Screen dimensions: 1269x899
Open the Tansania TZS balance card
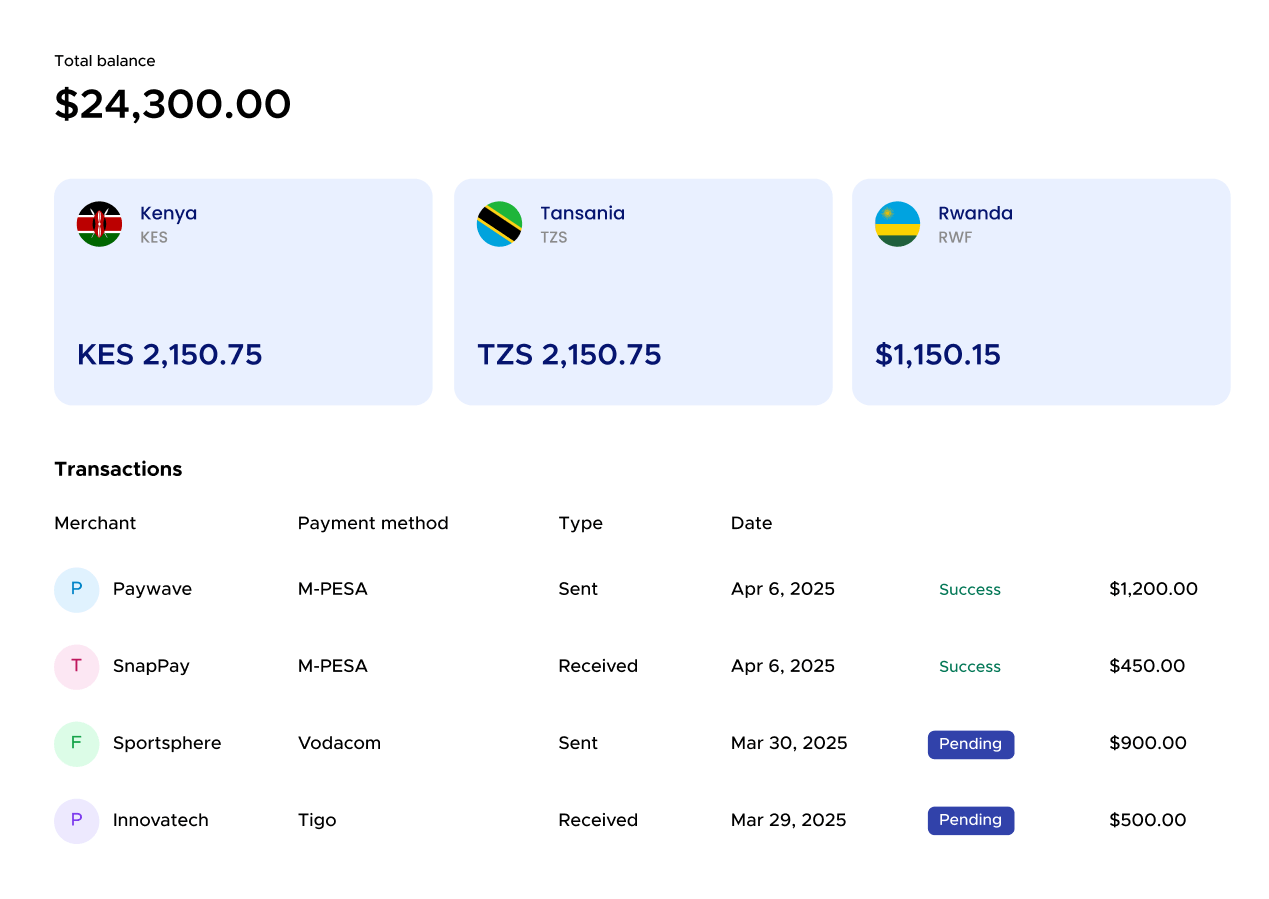[642, 292]
